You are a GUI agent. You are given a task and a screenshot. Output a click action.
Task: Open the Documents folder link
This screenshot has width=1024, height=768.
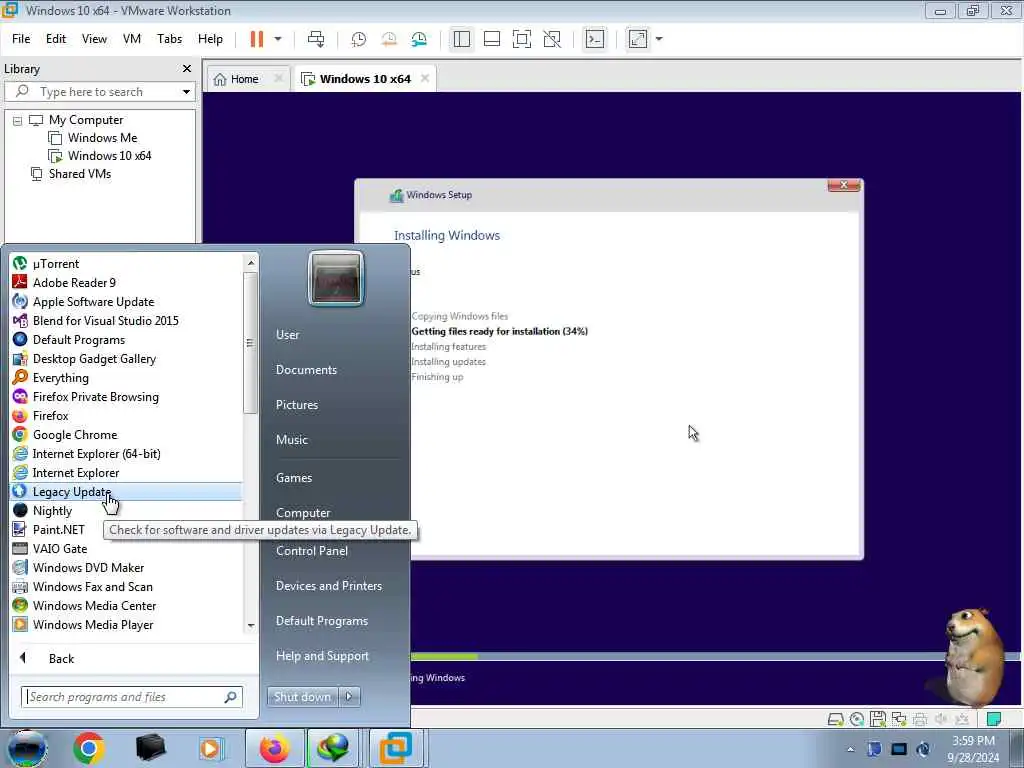[x=306, y=370]
